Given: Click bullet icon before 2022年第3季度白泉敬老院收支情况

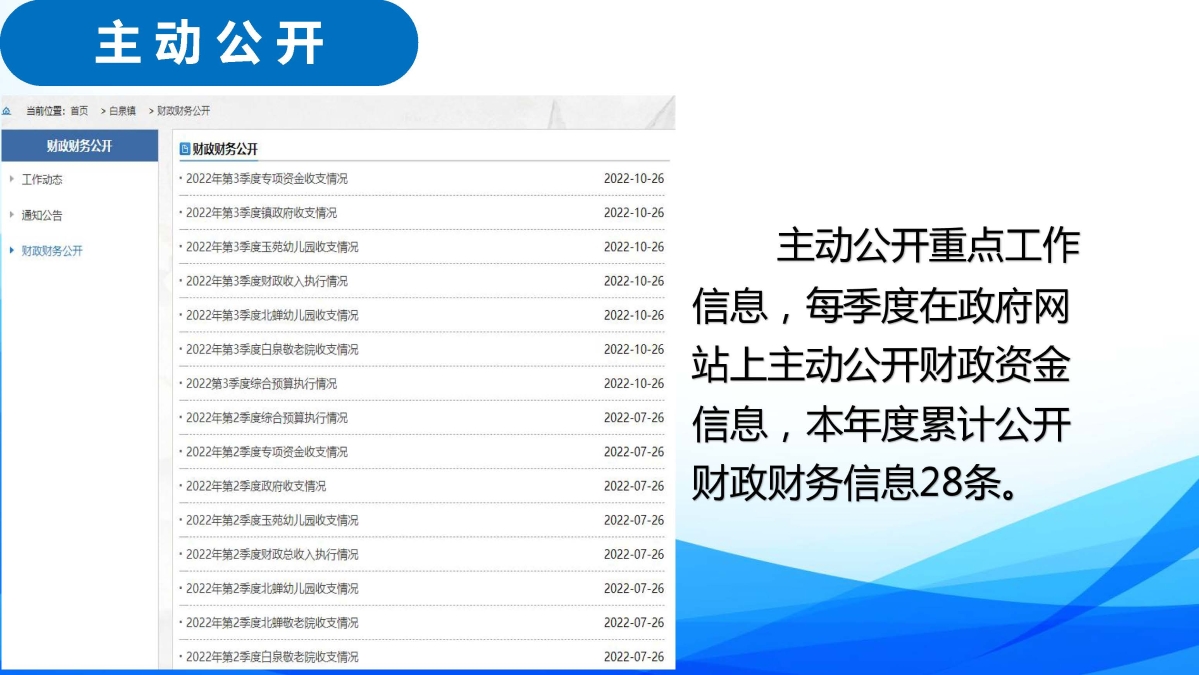Looking at the screenshot, I should point(179,349).
